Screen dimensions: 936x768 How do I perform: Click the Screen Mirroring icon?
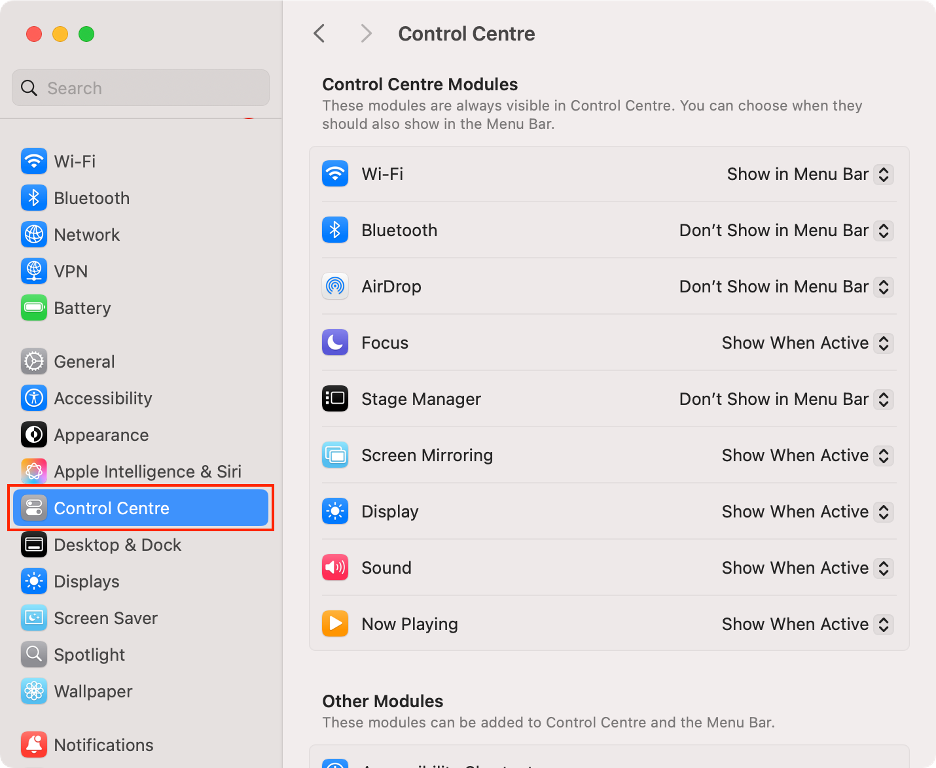click(x=335, y=455)
